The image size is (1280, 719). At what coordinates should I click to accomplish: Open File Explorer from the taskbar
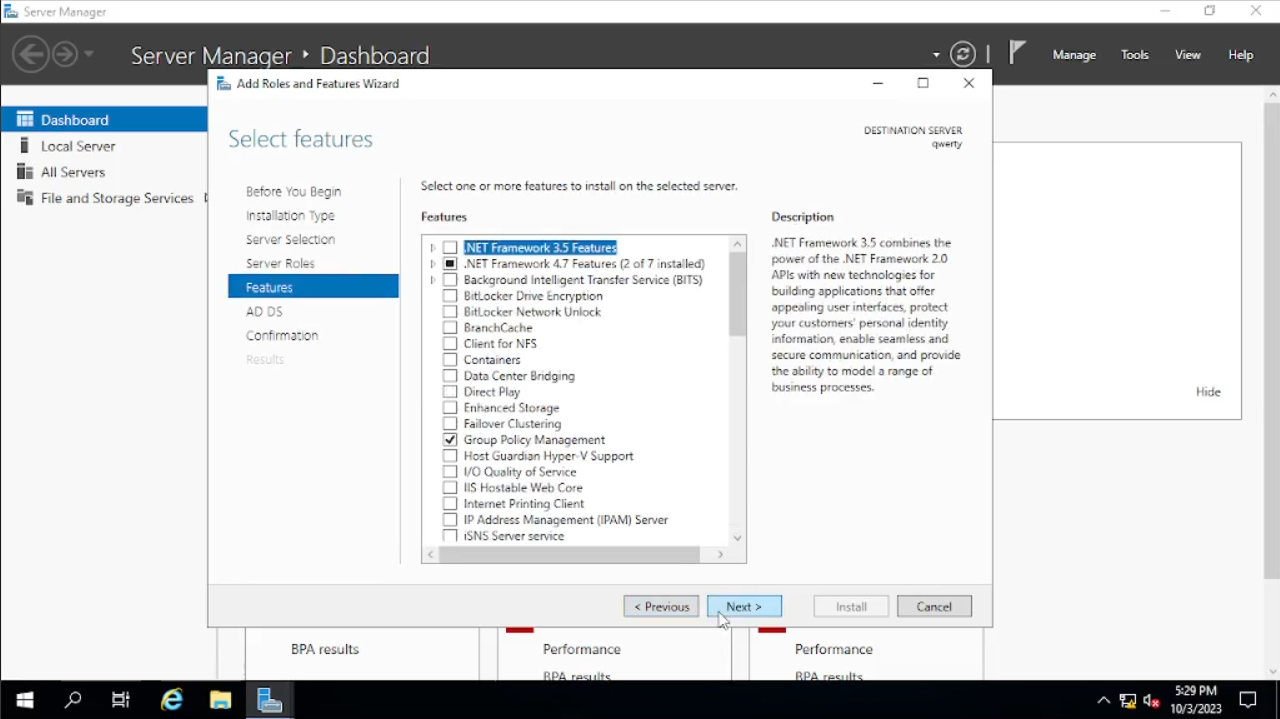(x=220, y=700)
